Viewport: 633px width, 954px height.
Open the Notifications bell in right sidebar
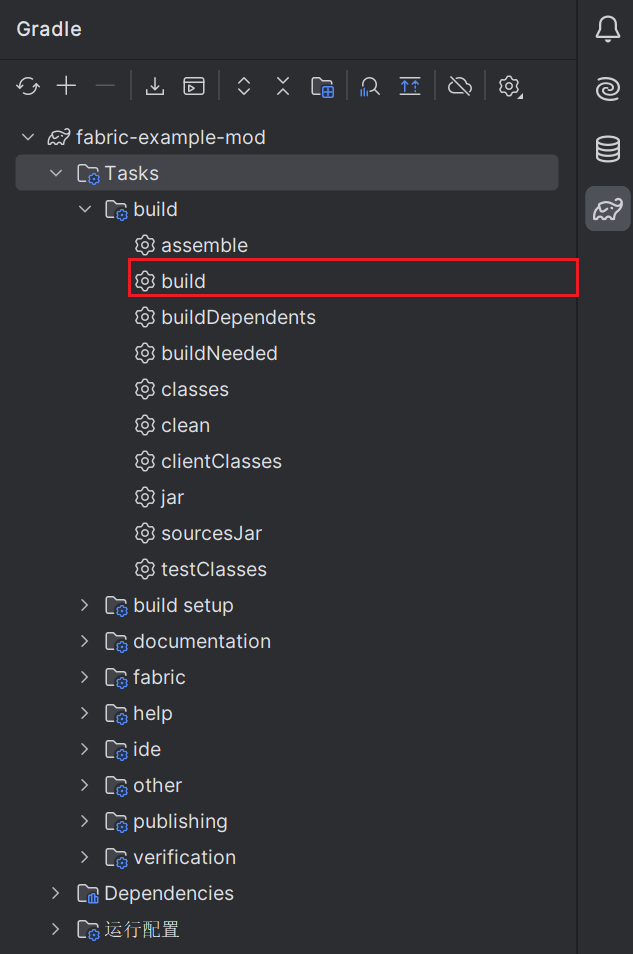coord(607,30)
